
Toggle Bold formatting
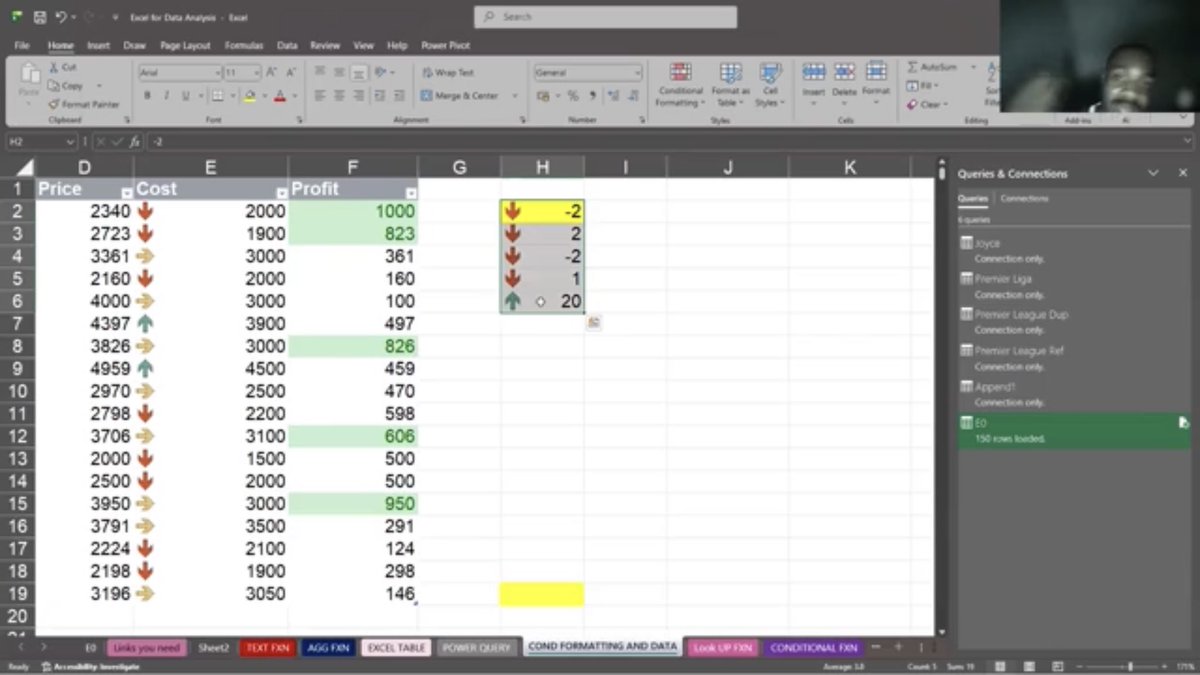point(147,96)
